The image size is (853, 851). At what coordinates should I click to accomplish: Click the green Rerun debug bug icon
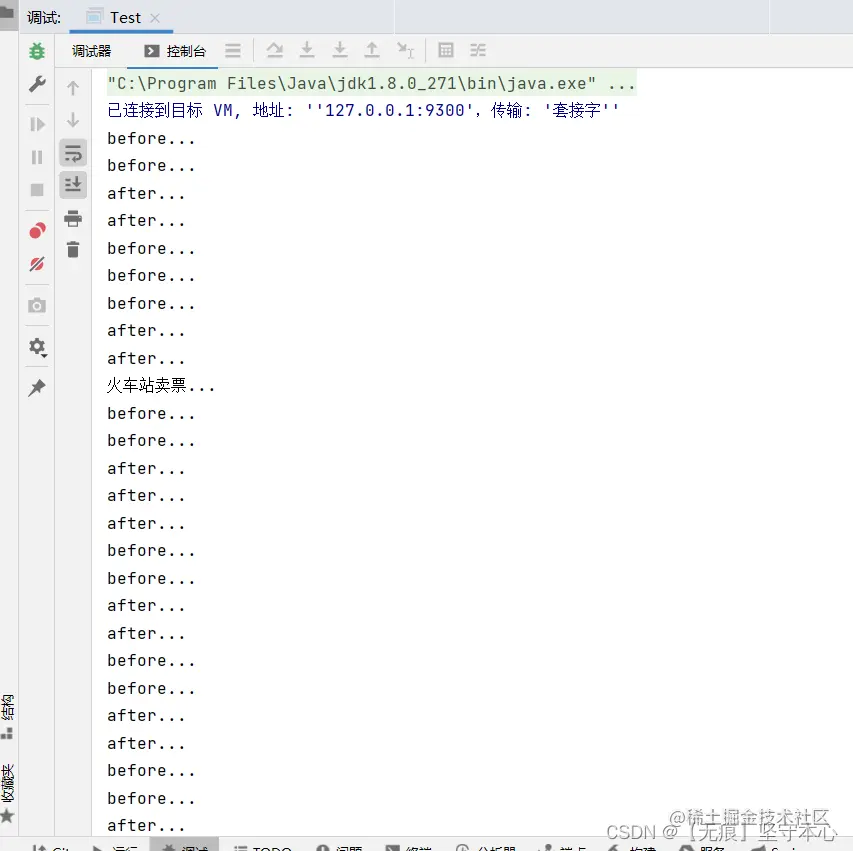pyautogui.click(x=37, y=51)
